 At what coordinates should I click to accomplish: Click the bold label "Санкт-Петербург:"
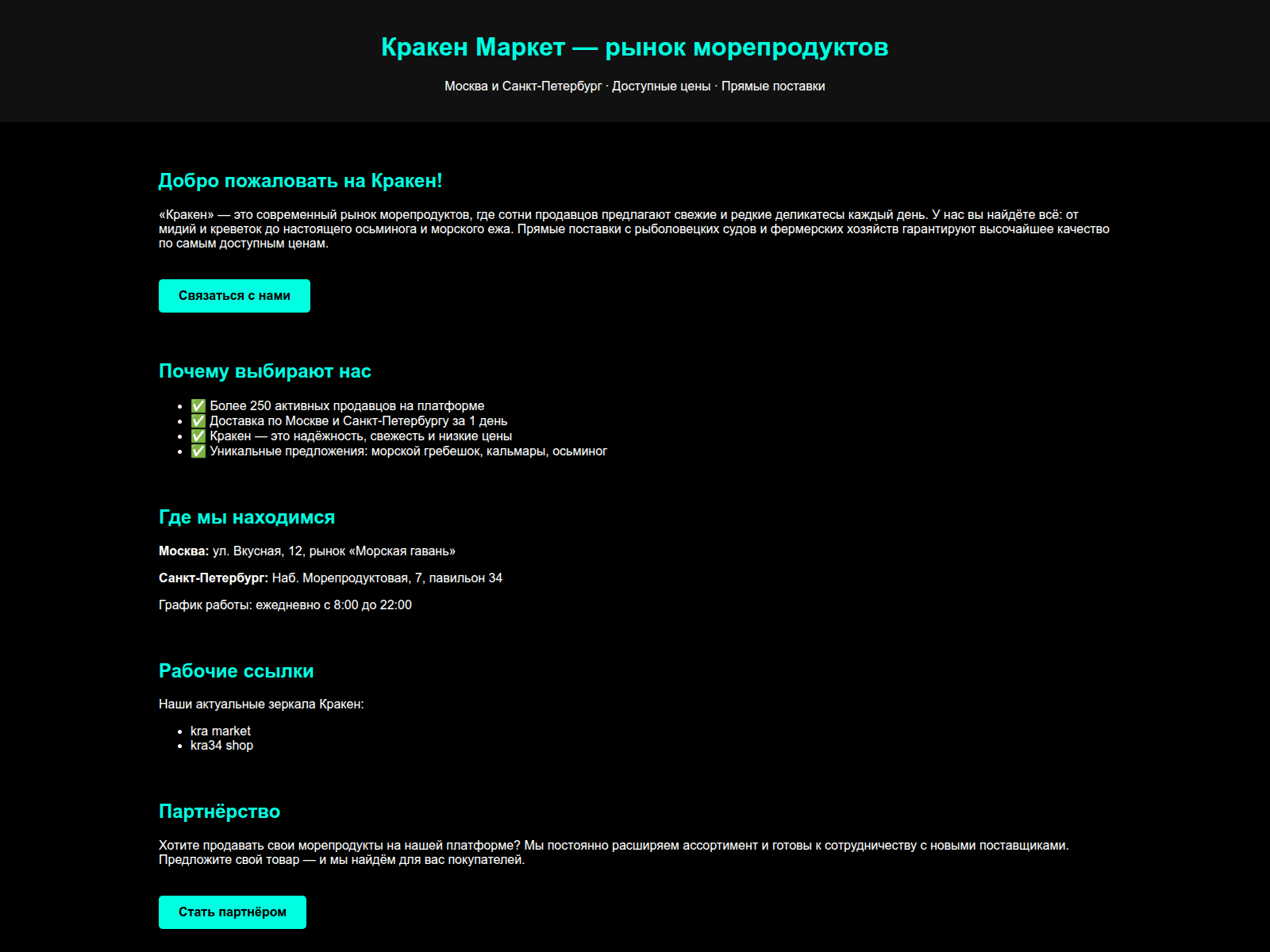click(x=214, y=578)
